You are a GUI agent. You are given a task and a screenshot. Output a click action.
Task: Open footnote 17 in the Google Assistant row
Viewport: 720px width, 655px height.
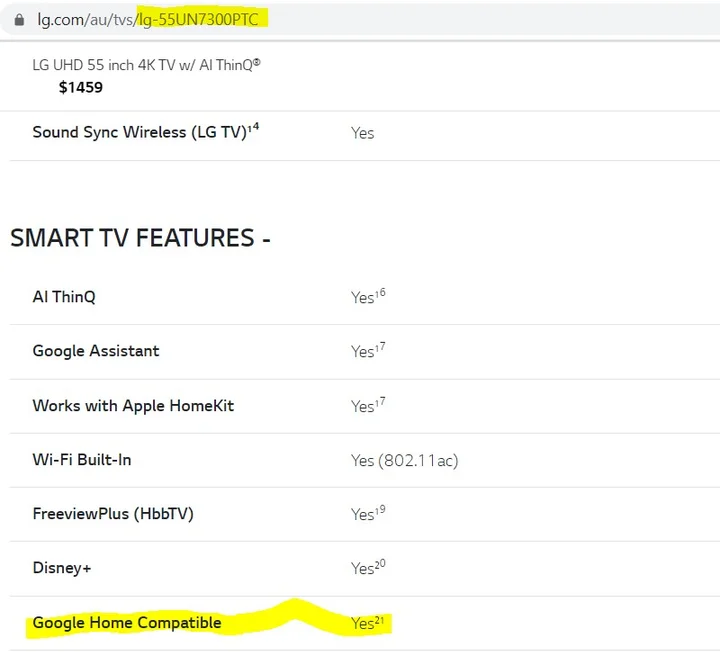pyautogui.click(x=381, y=346)
